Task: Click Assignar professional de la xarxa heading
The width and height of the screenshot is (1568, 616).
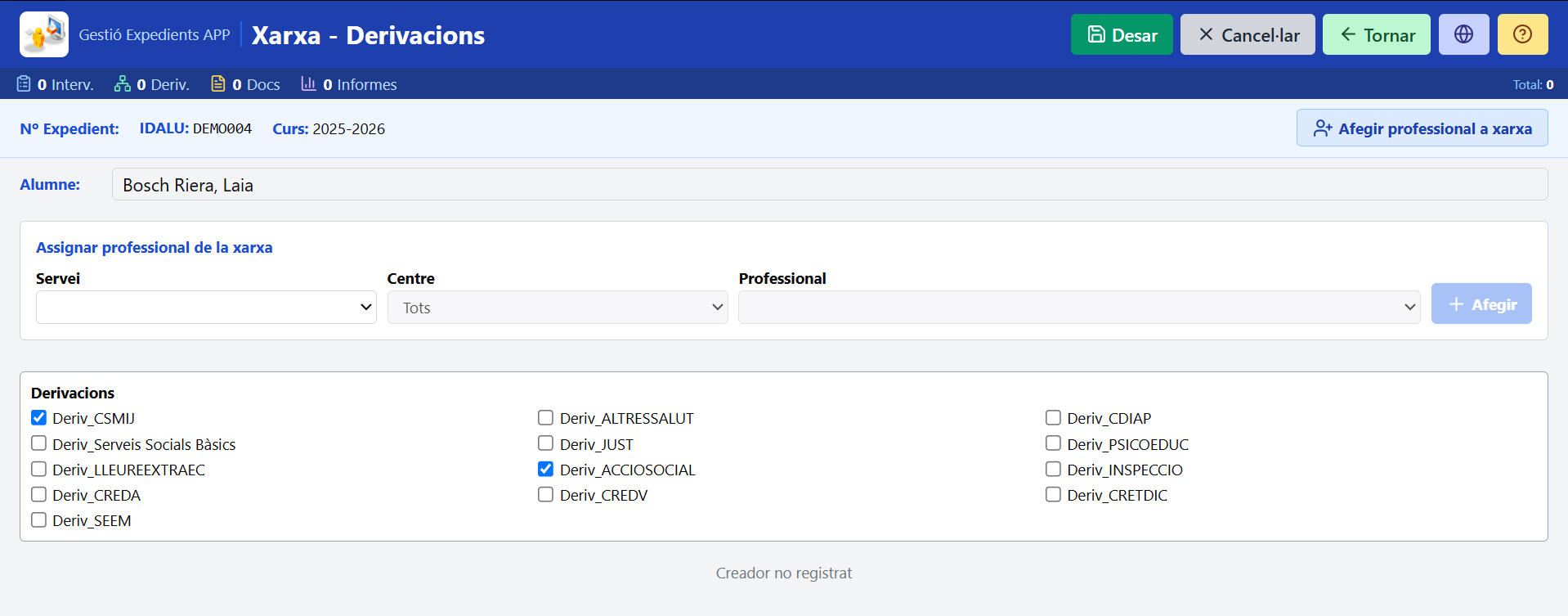Action: coord(155,247)
